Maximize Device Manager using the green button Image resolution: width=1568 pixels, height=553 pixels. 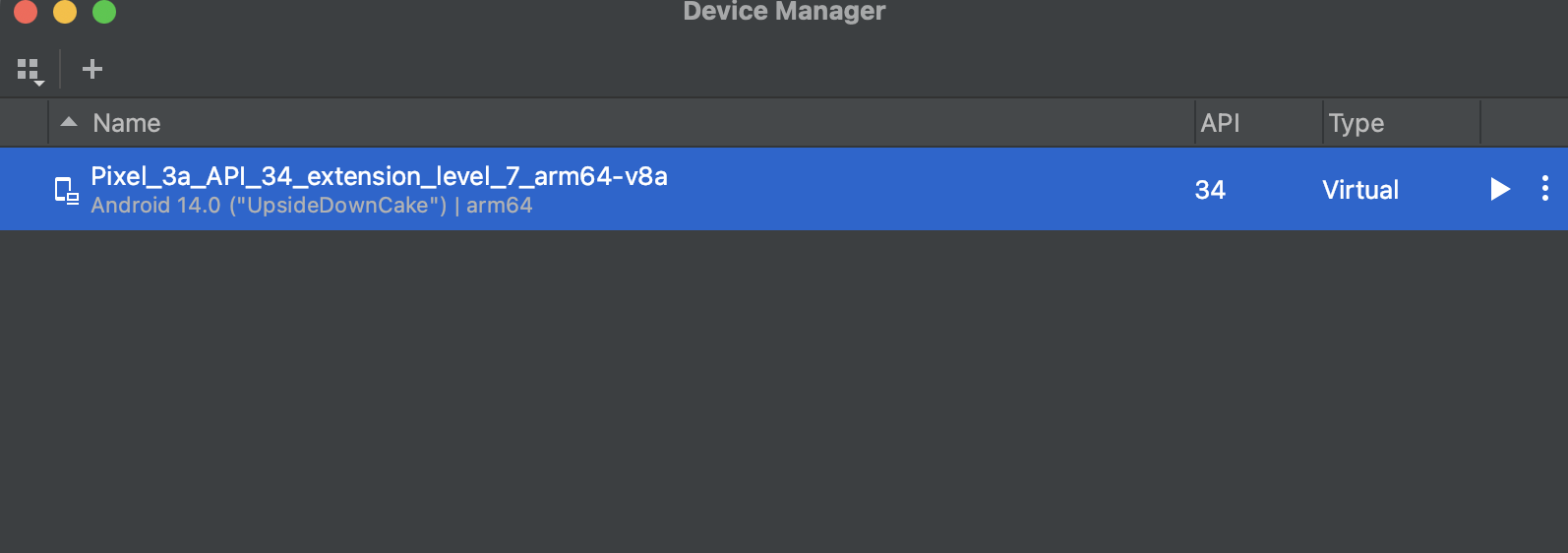[104, 11]
